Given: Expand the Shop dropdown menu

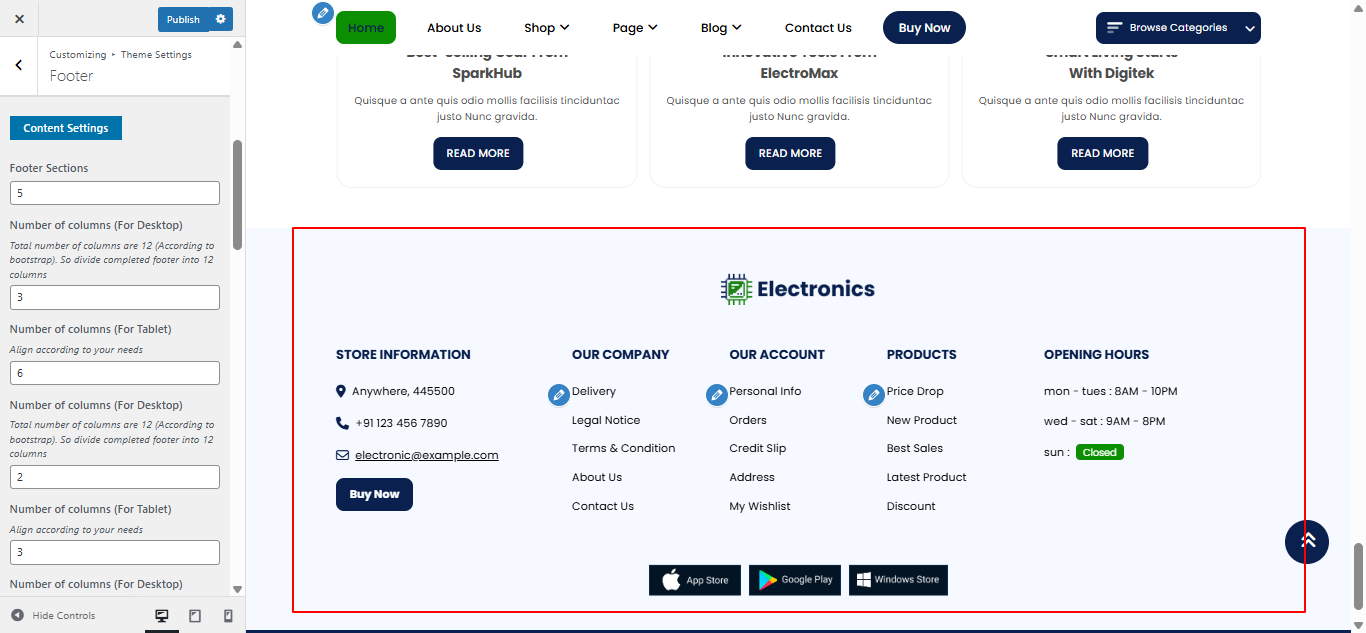Looking at the screenshot, I should point(546,27).
